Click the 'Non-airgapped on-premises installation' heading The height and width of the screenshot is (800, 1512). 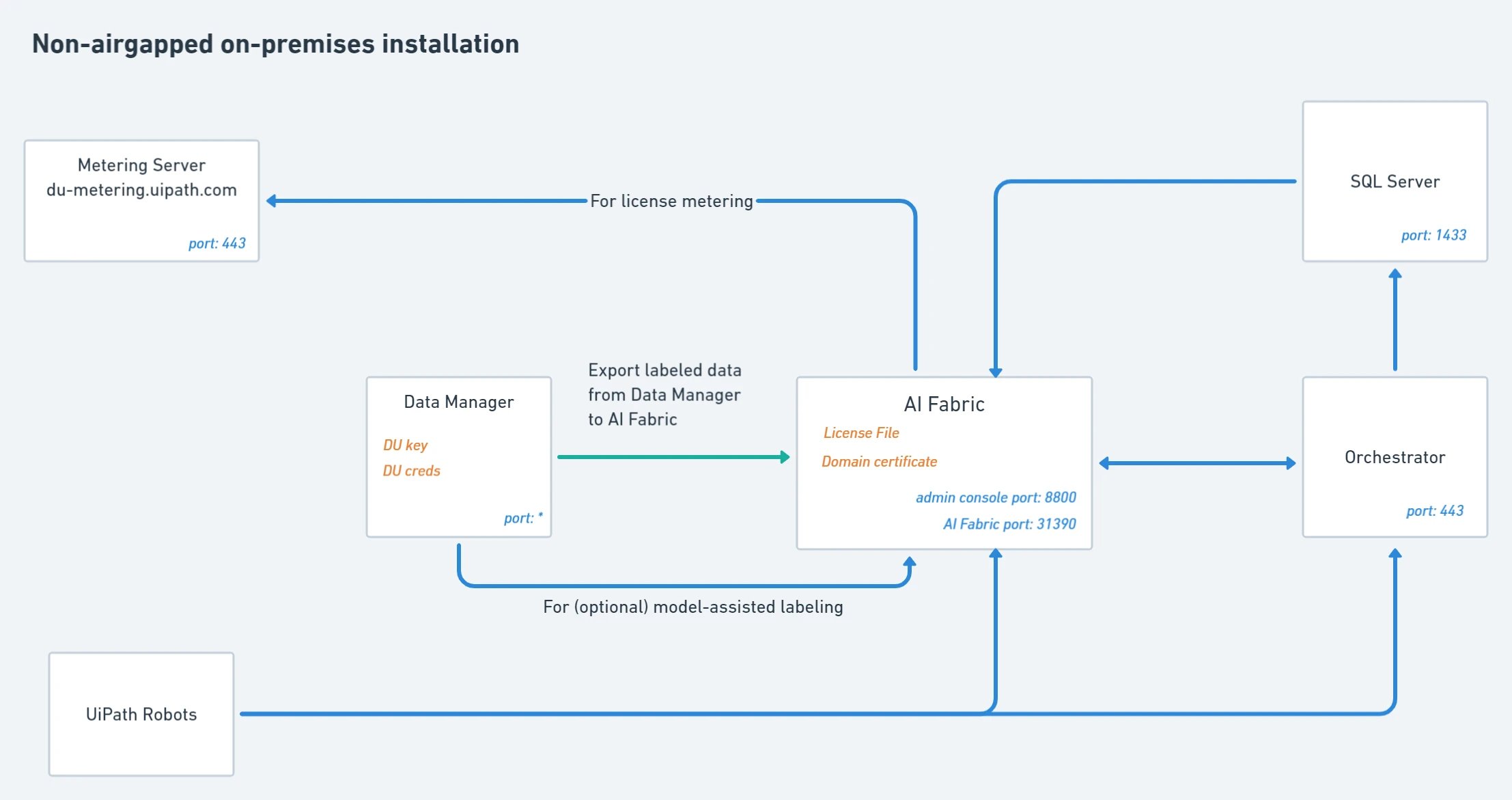pos(275,44)
